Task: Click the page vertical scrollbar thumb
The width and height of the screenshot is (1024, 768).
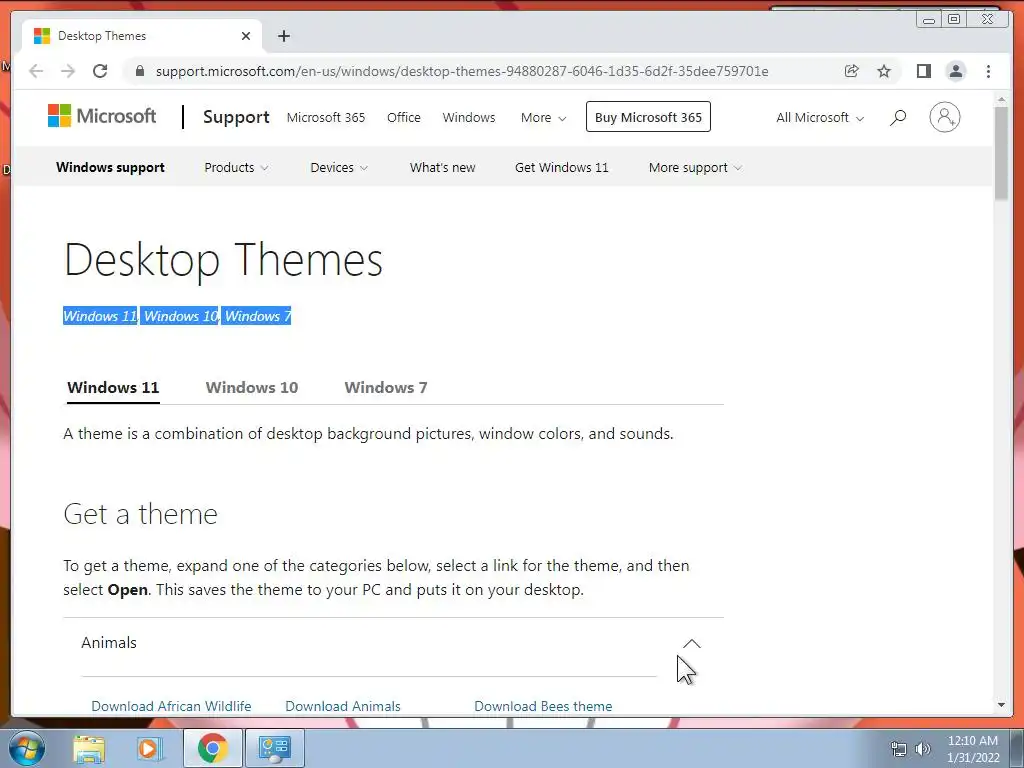Action: click(1001, 152)
